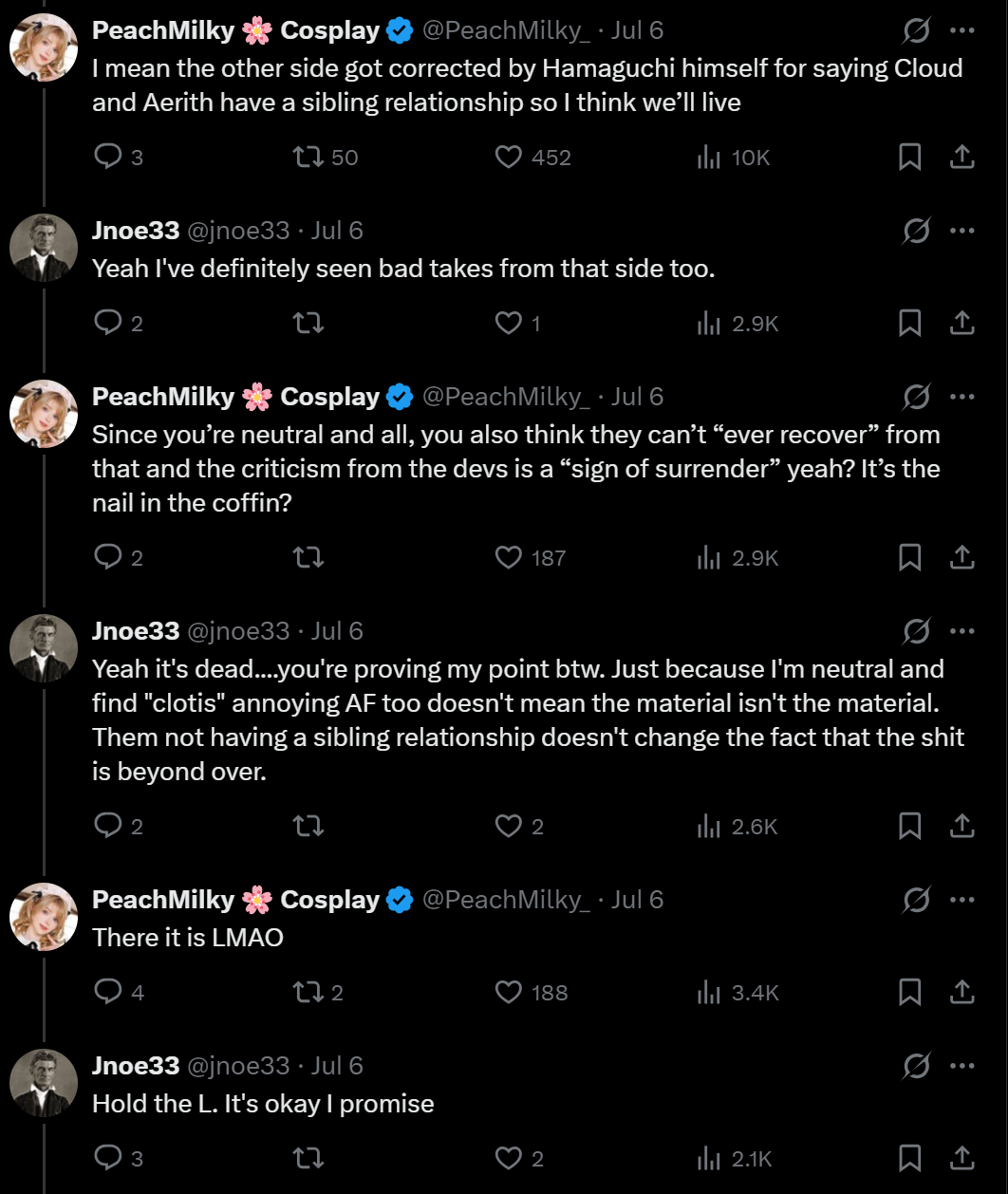
Task: Toggle bookmark on "Yeah it's dead" tweet
Action: click(910, 826)
